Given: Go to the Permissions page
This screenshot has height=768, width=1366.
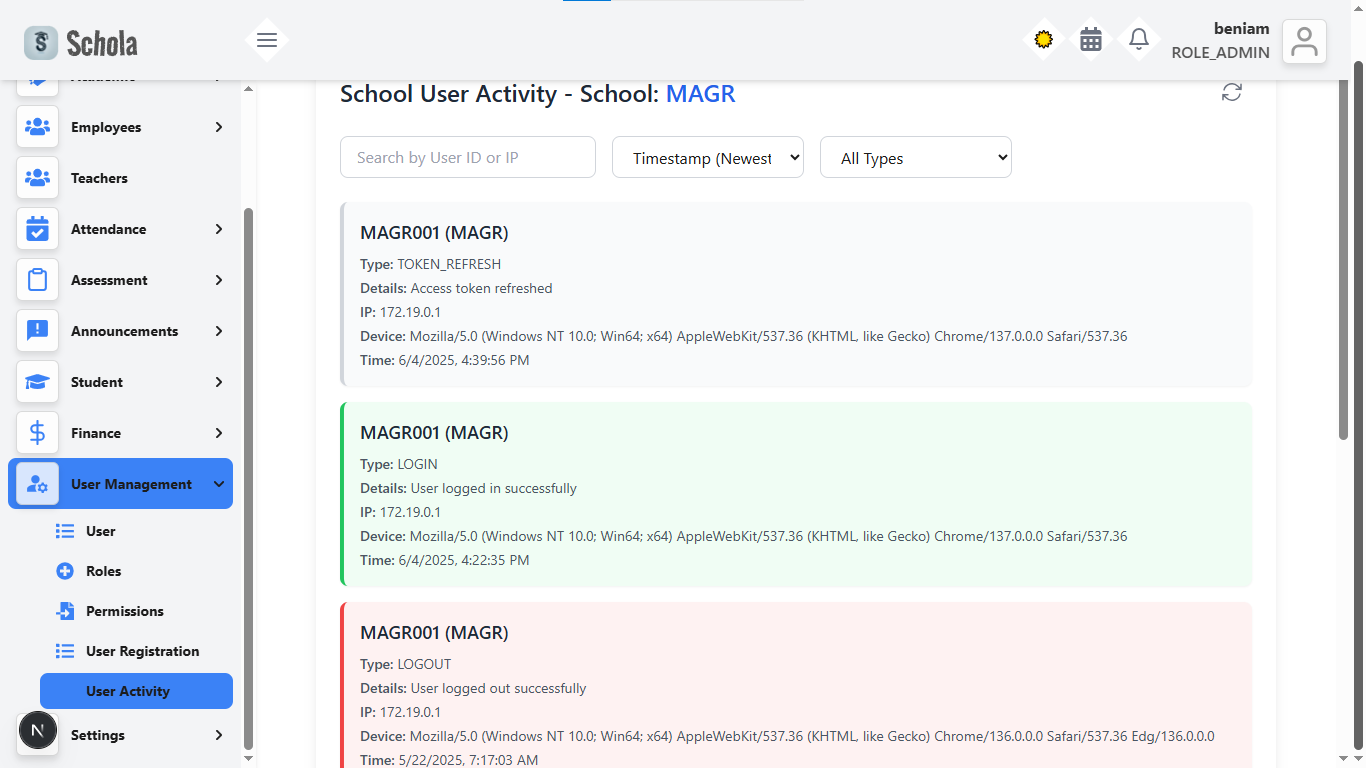Looking at the screenshot, I should point(124,611).
